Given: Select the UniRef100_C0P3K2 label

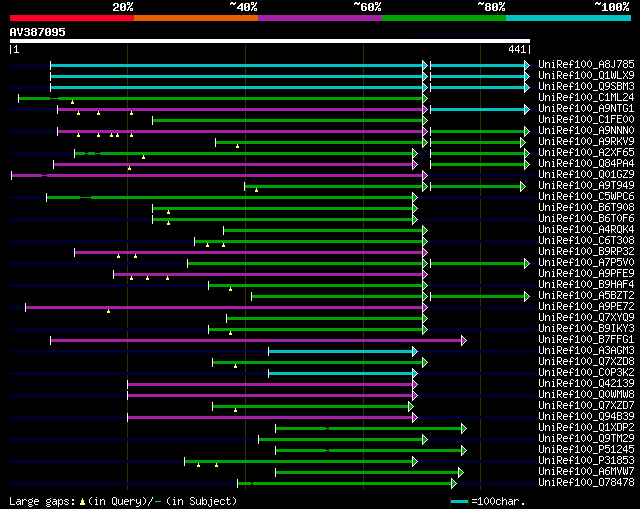Looking at the screenshot, I should (x=586, y=373).
